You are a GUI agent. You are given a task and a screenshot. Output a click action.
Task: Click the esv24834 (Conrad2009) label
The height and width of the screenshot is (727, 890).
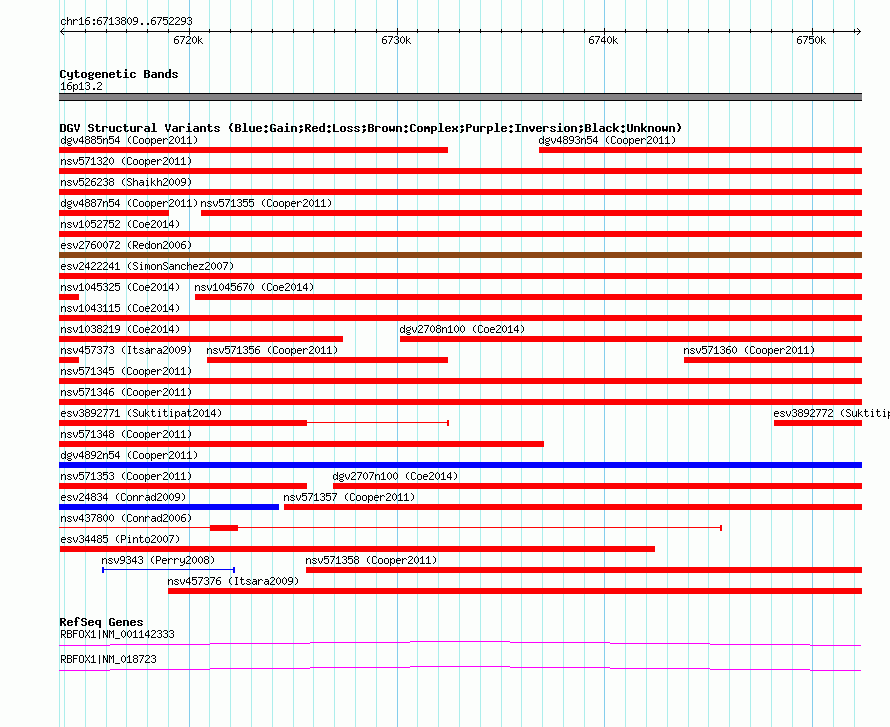tap(123, 497)
